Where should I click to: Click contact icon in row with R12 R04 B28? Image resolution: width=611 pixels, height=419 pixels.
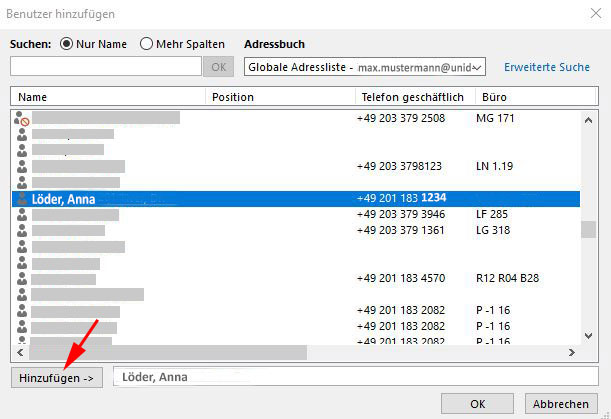click(x=21, y=278)
